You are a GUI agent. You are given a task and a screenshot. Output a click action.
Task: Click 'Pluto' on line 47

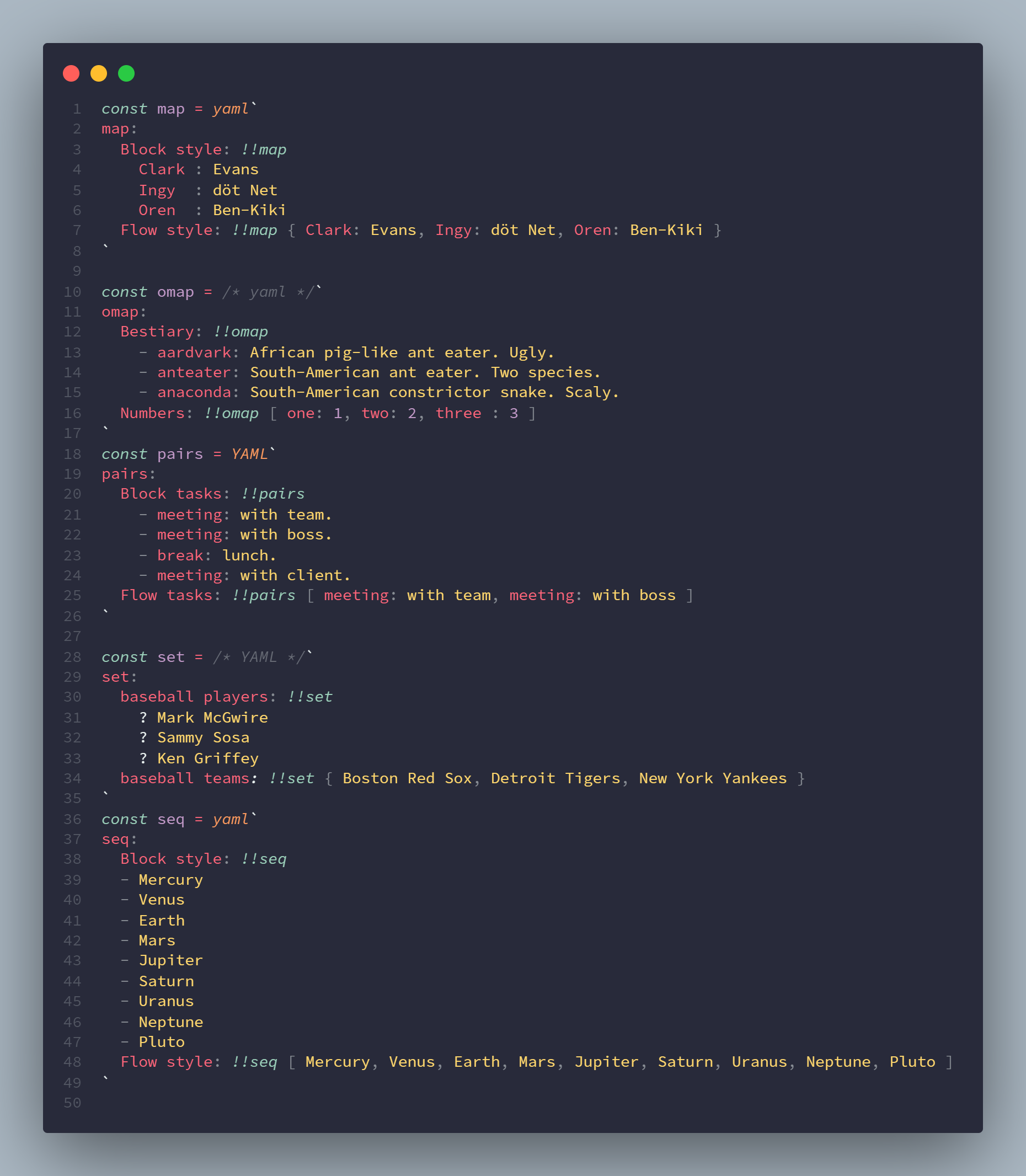click(x=162, y=1042)
